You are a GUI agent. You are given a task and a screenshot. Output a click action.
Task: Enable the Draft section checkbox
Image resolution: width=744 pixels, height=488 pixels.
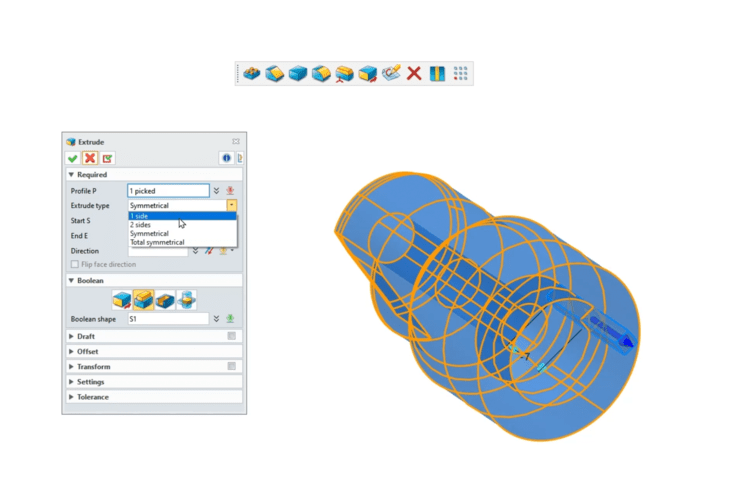pyautogui.click(x=231, y=336)
